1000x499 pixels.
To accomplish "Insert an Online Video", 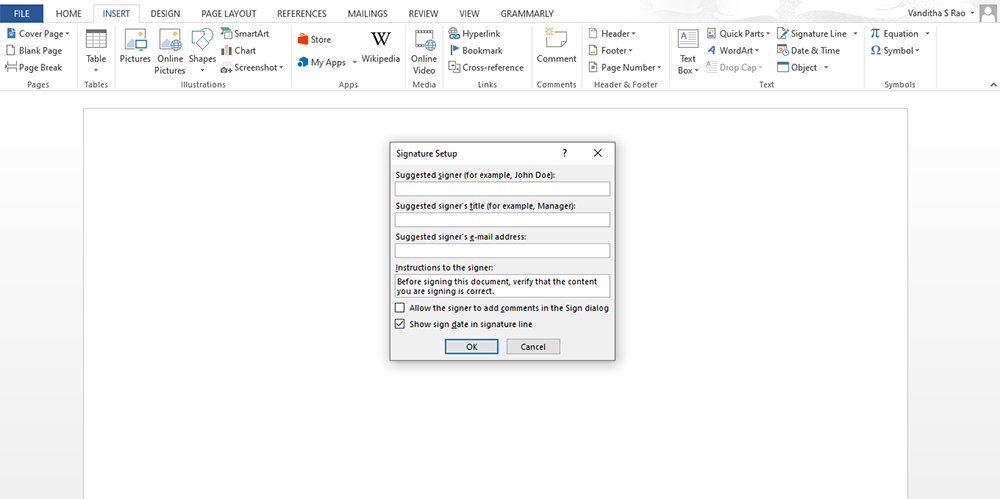I will (x=424, y=50).
